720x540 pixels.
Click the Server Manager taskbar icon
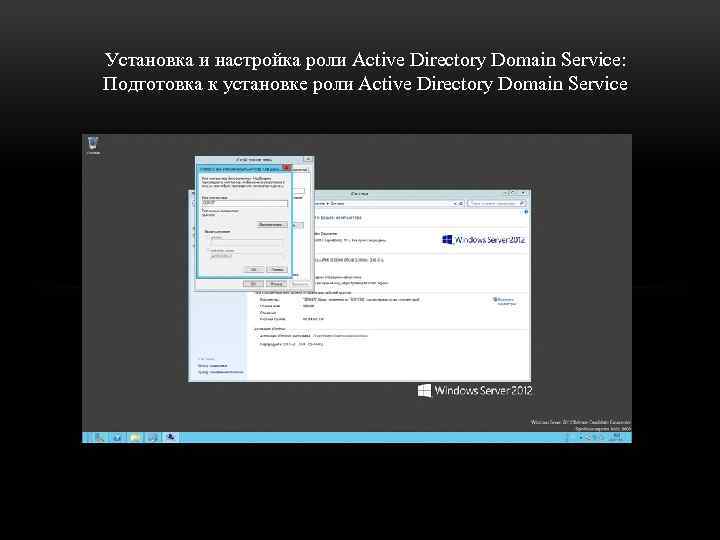click(100, 437)
